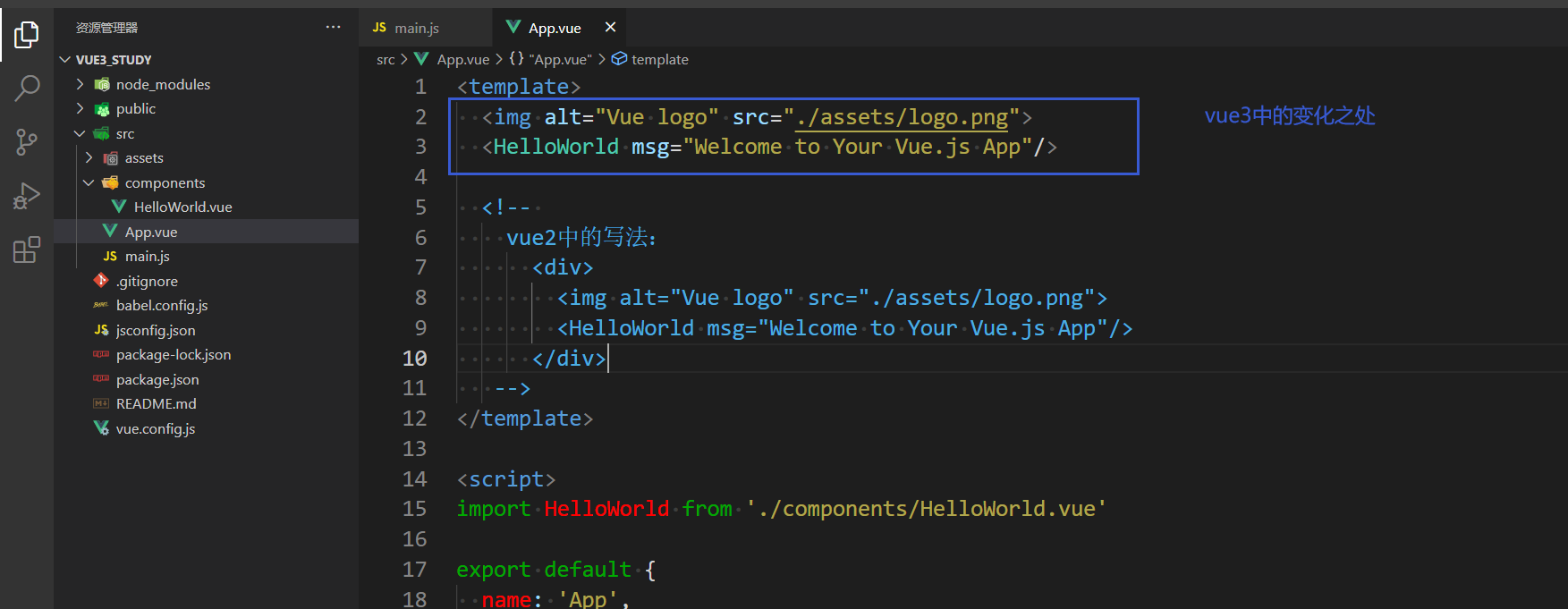Open vue.config.js file
Image resolution: width=1568 pixels, height=609 pixels.
point(156,428)
